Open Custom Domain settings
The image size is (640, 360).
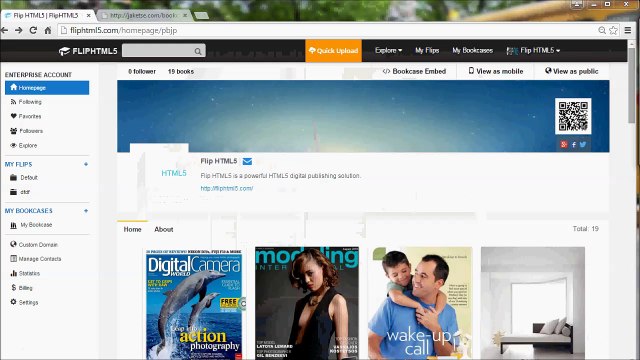click(34, 244)
